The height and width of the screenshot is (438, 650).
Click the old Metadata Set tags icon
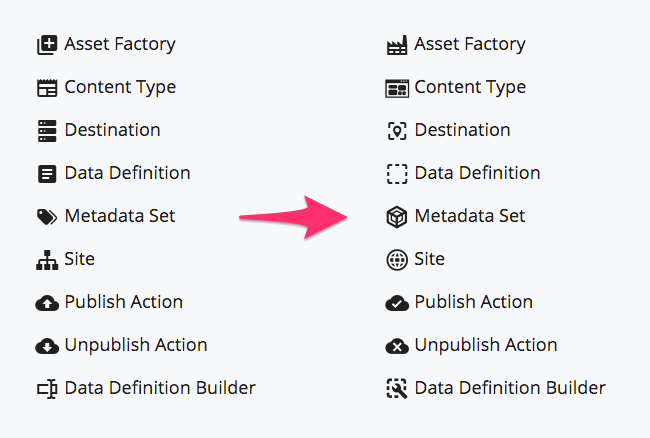tap(47, 217)
